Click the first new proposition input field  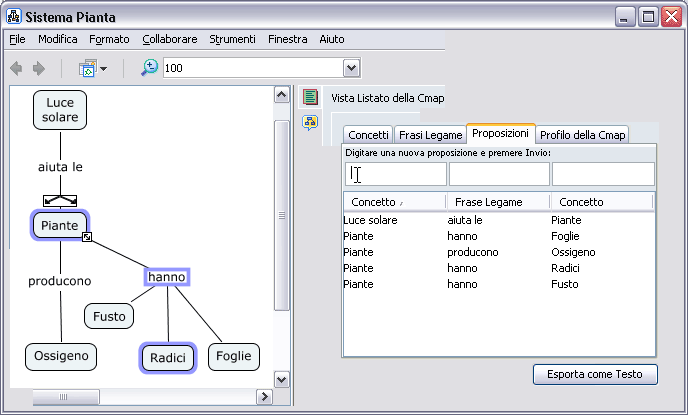click(x=396, y=175)
